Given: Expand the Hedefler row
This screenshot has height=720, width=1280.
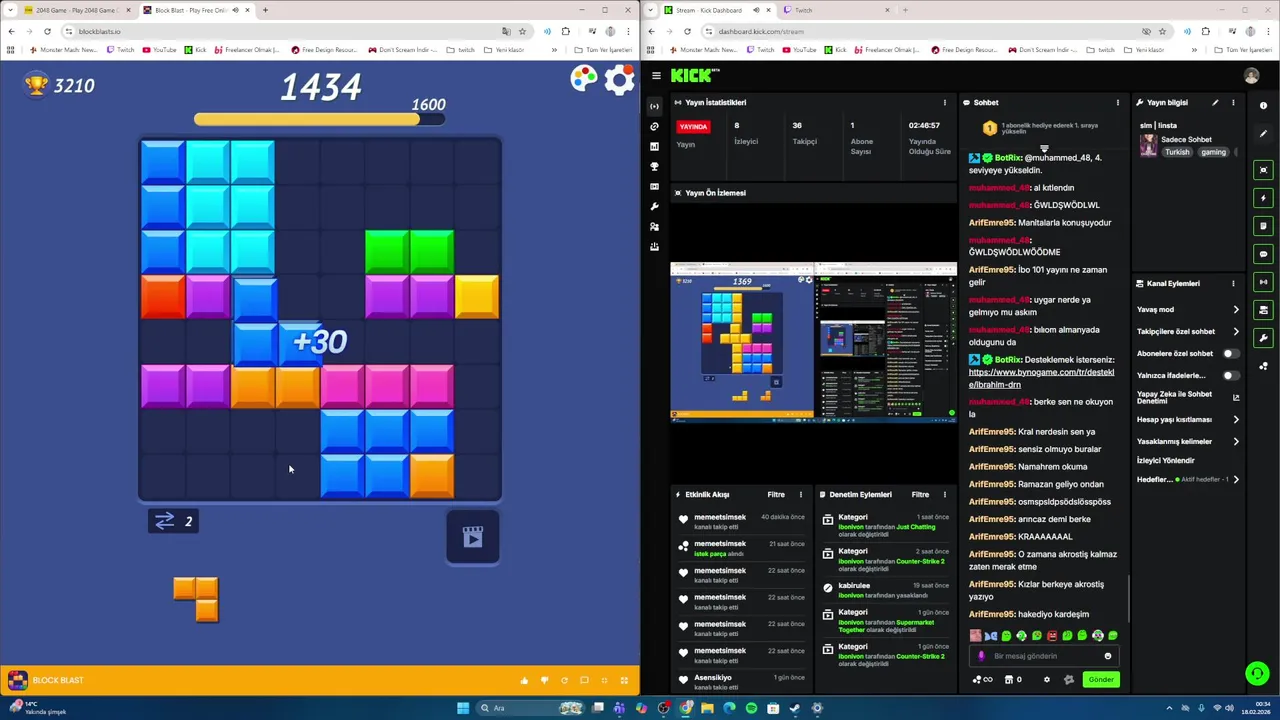Looking at the screenshot, I should click(x=1188, y=479).
